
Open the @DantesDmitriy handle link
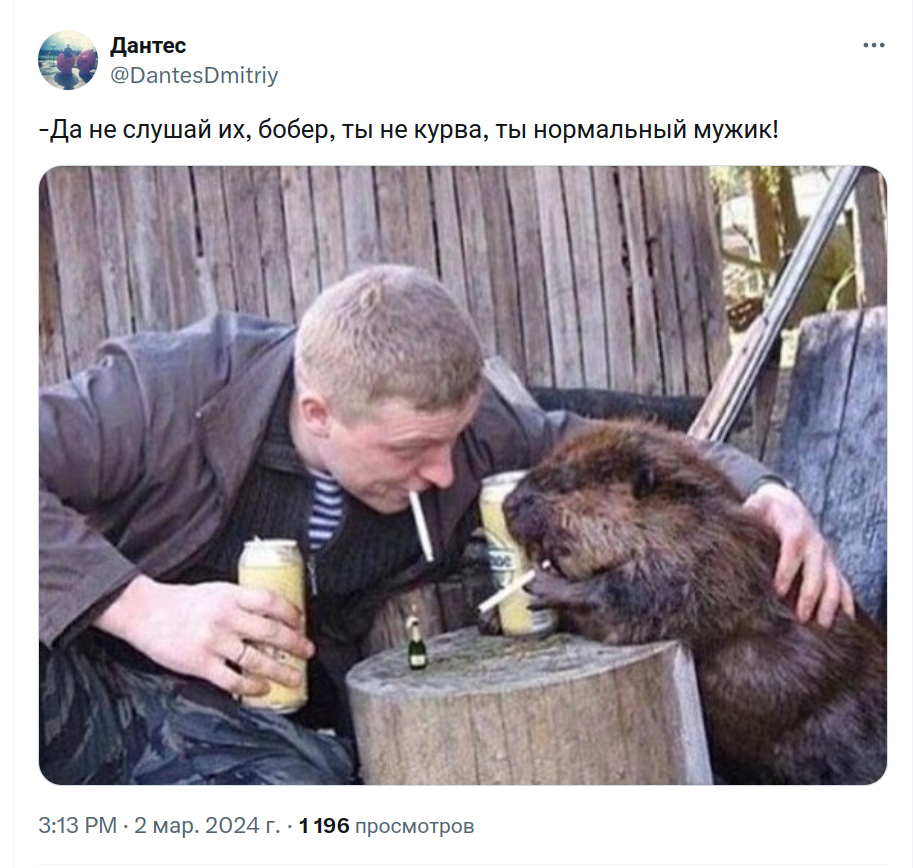194,76
